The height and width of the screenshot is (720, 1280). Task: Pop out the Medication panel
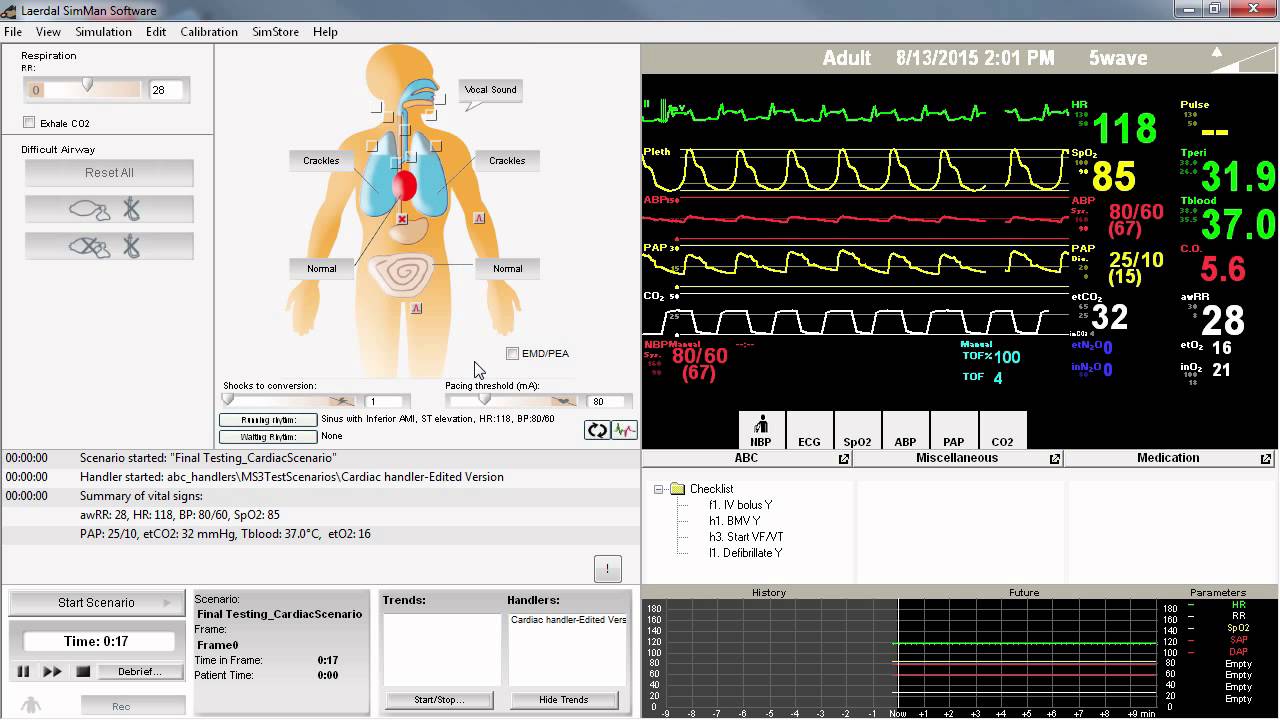coord(1266,459)
